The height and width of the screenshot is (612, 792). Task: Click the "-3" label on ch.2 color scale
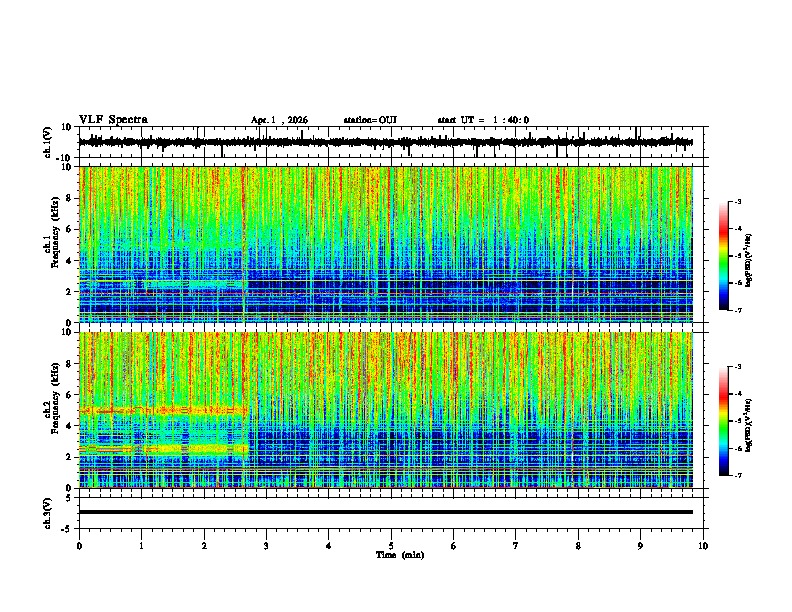click(x=737, y=367)
